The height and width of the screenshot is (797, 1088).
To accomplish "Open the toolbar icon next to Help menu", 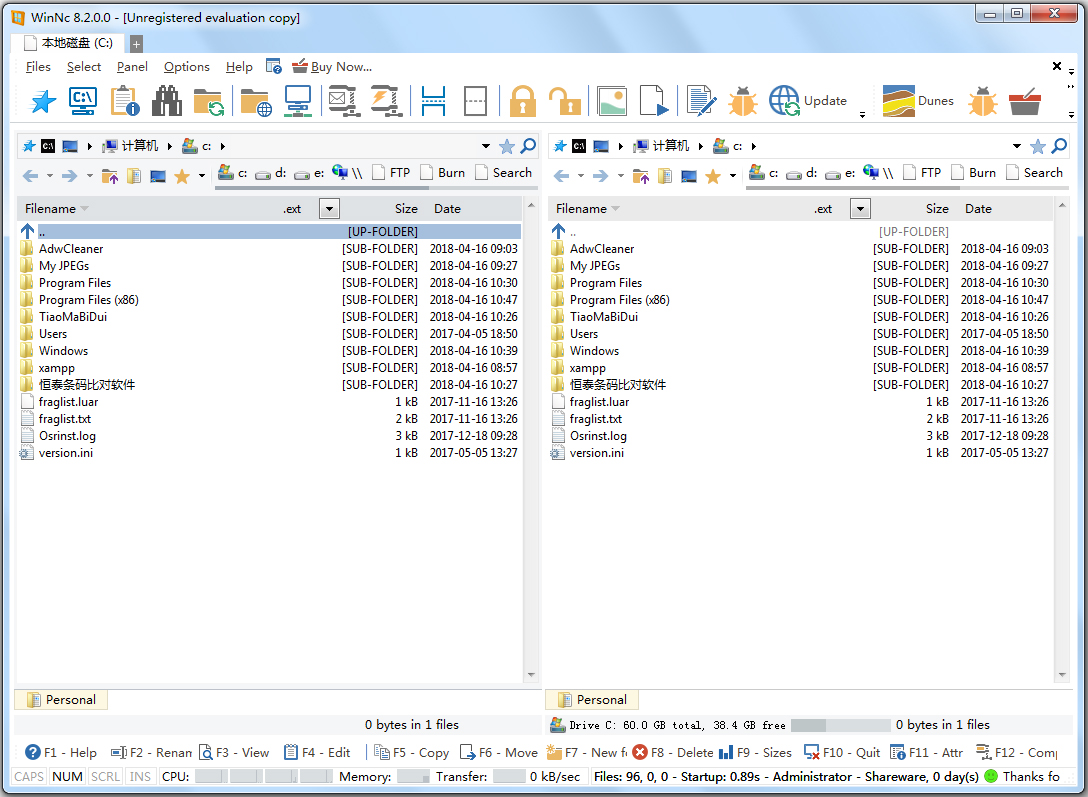I will click(x=273, y=67).
